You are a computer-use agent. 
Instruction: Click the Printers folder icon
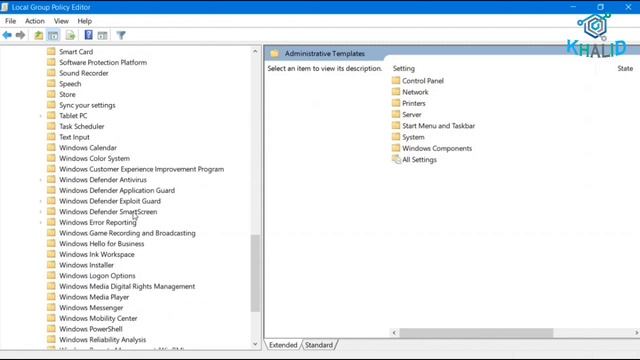[396, 103]
